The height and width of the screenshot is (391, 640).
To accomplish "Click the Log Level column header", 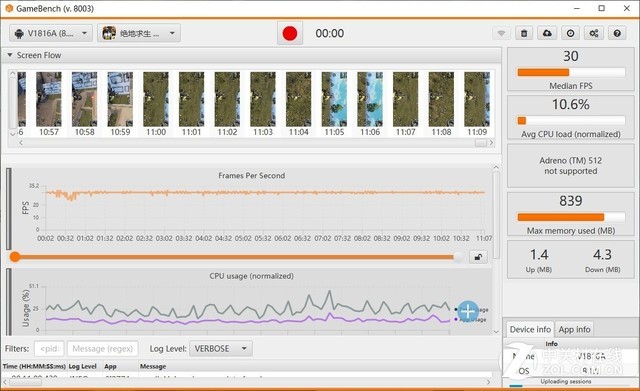I will 82,367.
